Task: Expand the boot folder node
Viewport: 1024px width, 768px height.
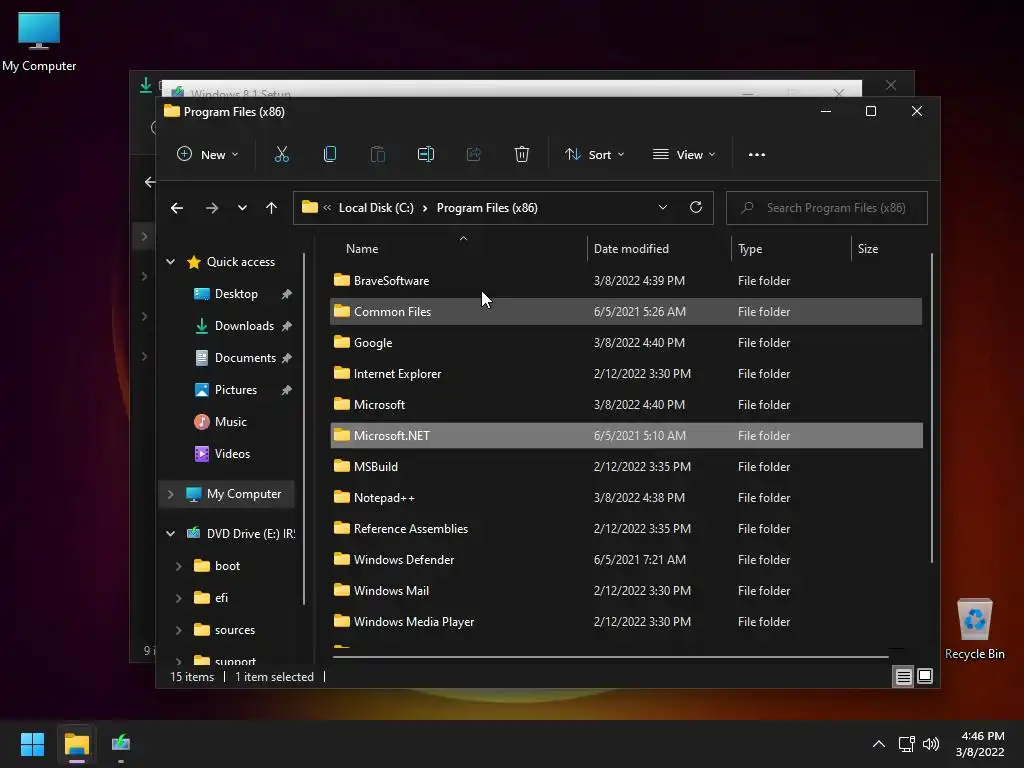Action: (178, 566)
